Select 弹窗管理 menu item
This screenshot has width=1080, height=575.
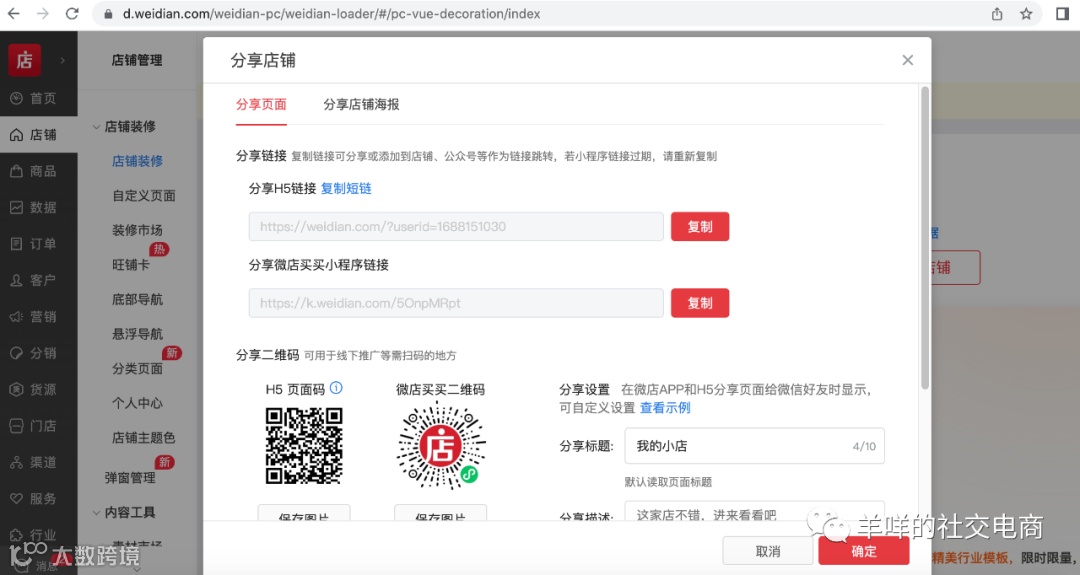[x=130, y=477]
